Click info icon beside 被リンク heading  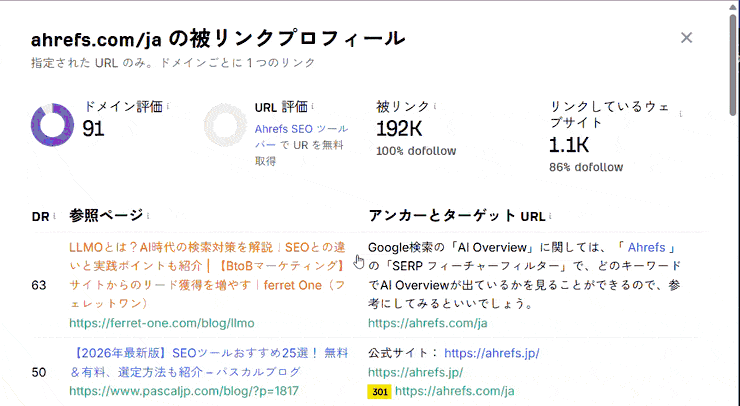[436, 106]
